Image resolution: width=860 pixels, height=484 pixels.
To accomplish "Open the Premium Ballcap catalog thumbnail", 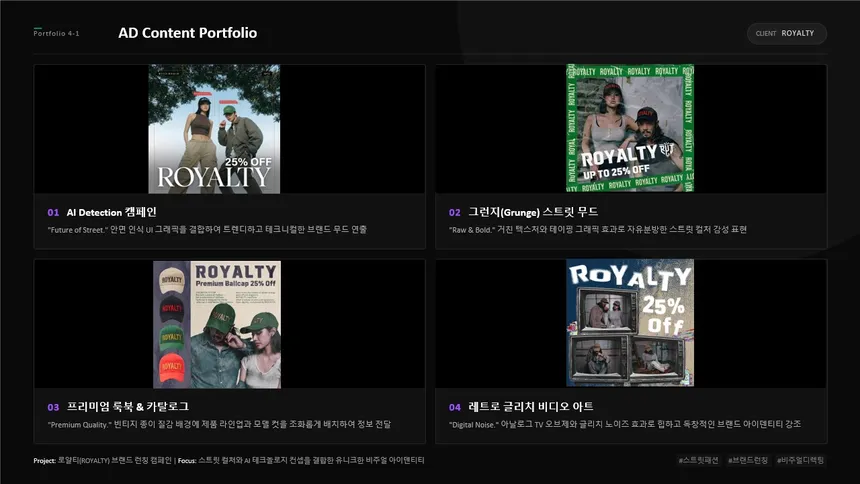I will (x=217, y=324).
